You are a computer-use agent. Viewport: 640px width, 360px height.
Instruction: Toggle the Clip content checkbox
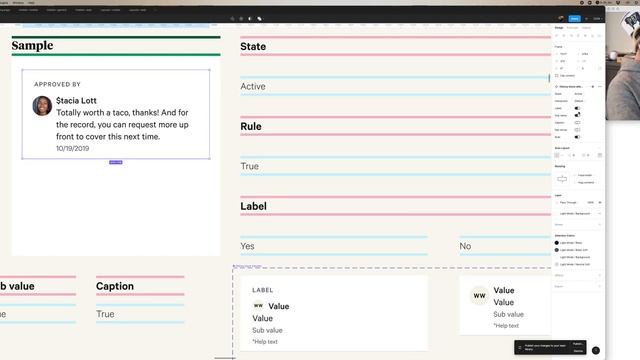[557, 76]
